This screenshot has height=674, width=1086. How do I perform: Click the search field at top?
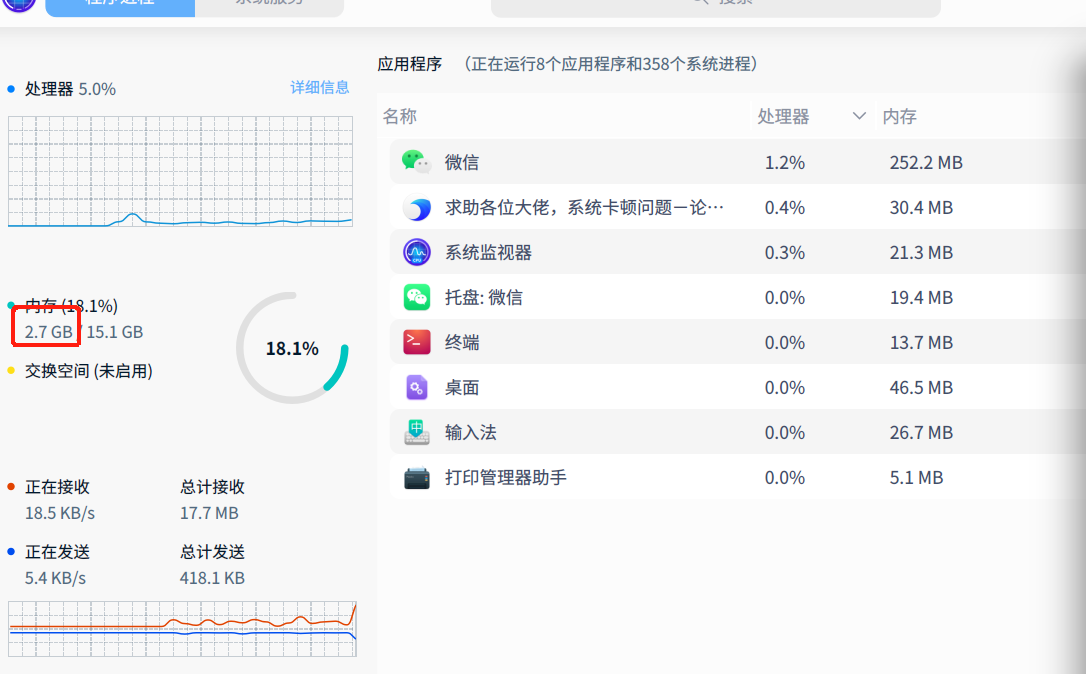click(715, 5)
